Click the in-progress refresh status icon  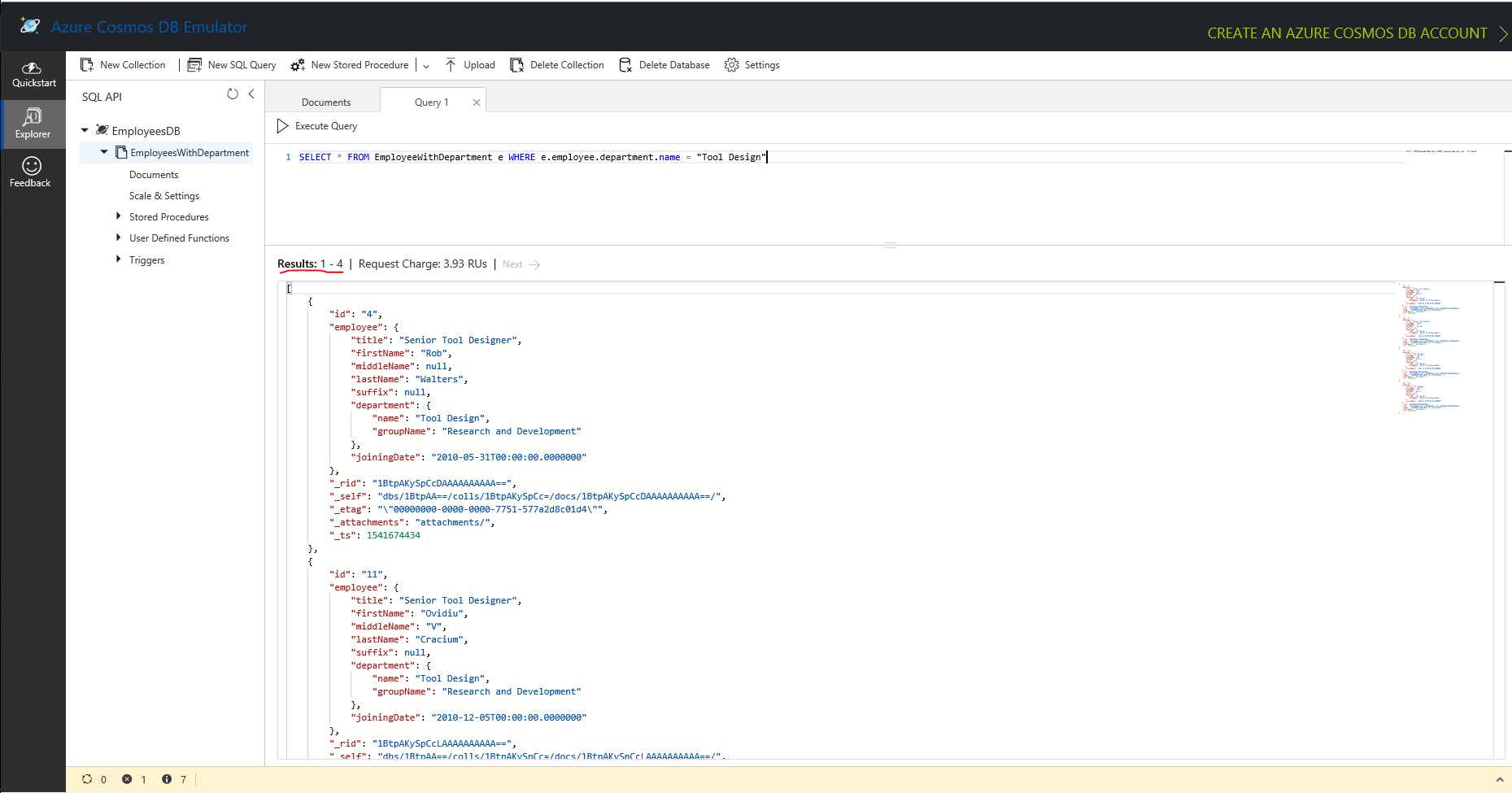(x=87, y=779)
